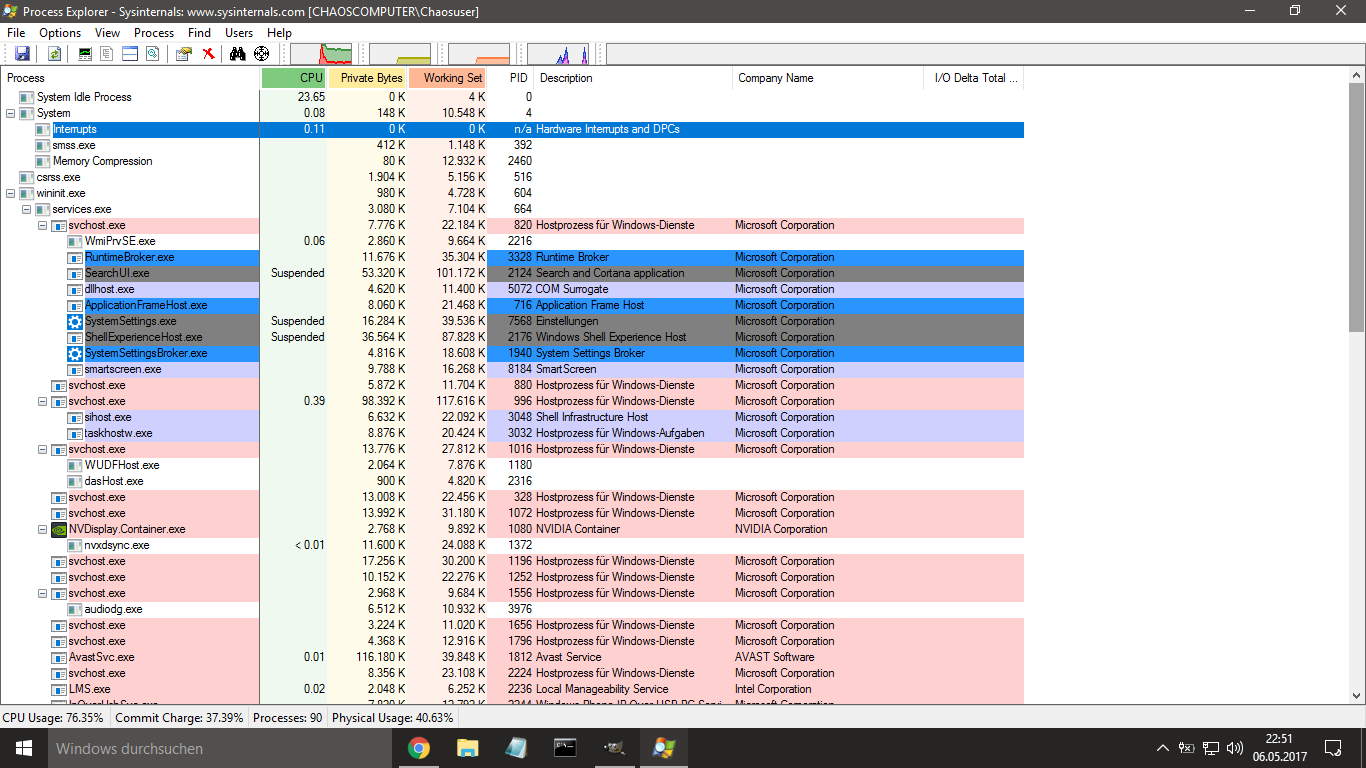
Task: Toggle Show Process Tree toolbar icon
Action: click(x=107, y=54)
